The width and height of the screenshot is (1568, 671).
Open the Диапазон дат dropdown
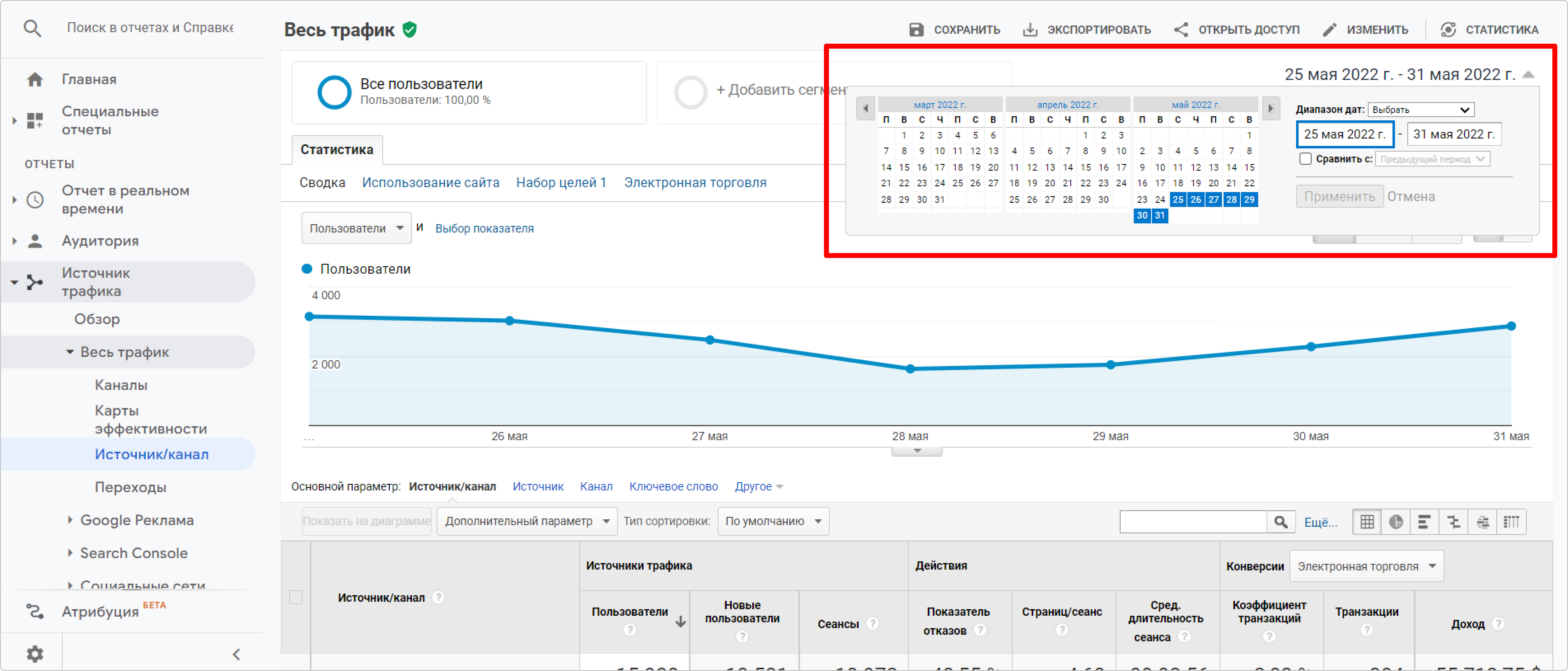(1420, 110)
